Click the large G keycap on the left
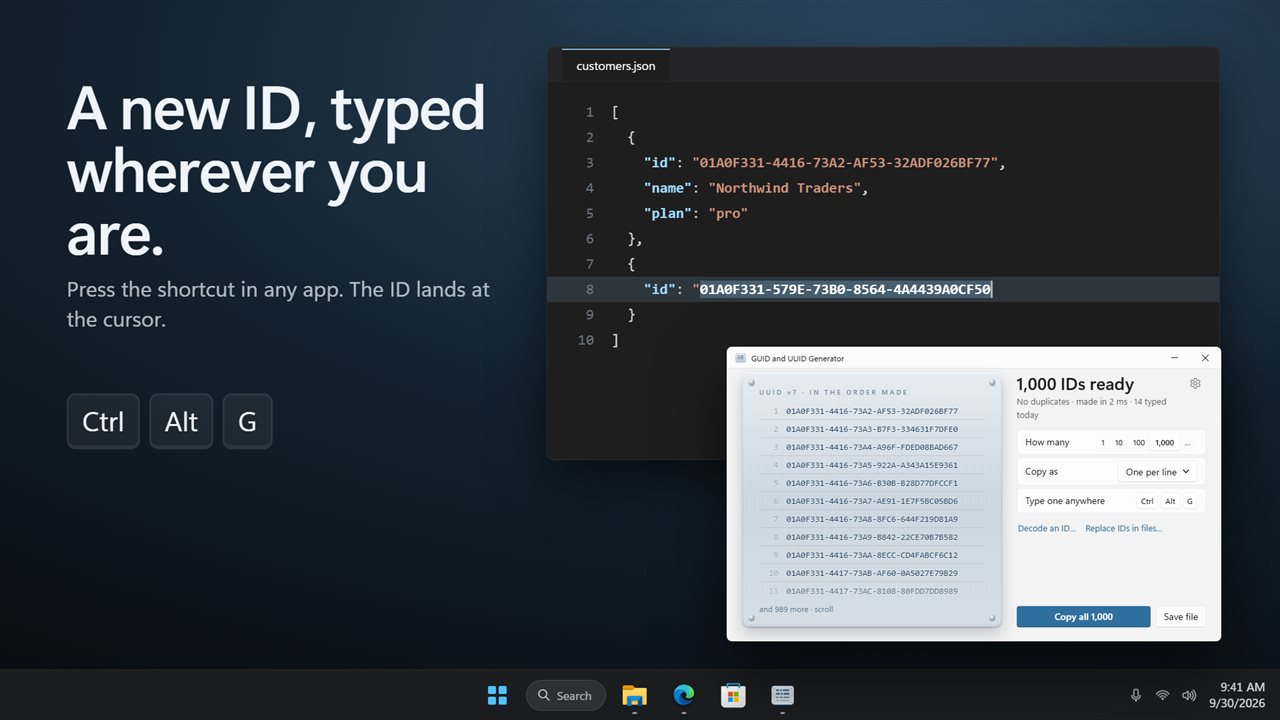The image size is (1280, 720). tap(247, 421)
